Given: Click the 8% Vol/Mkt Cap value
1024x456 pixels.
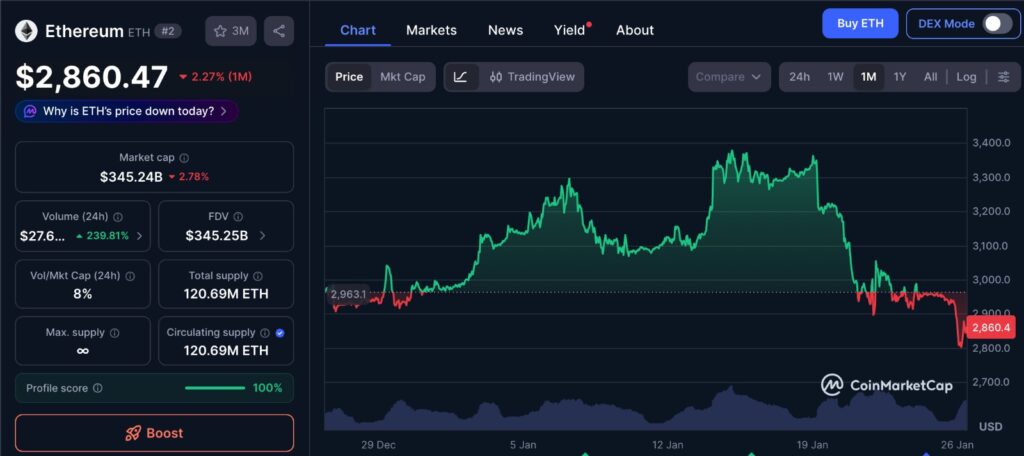Looking at the screenshot, I should tap(83, 294).
